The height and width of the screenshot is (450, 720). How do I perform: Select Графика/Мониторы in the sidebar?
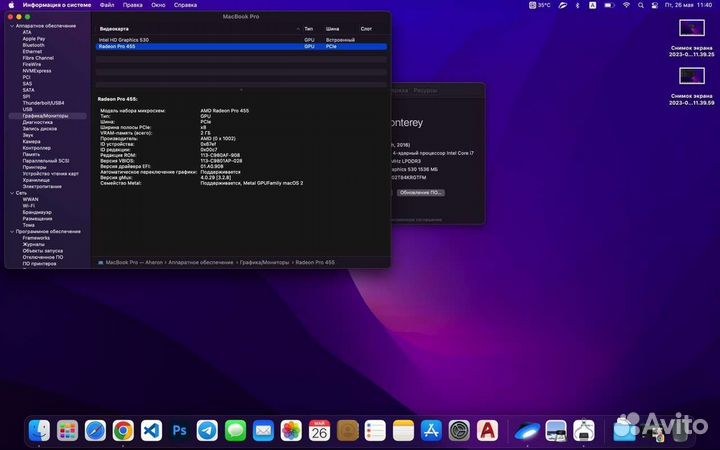pos(47,116)
